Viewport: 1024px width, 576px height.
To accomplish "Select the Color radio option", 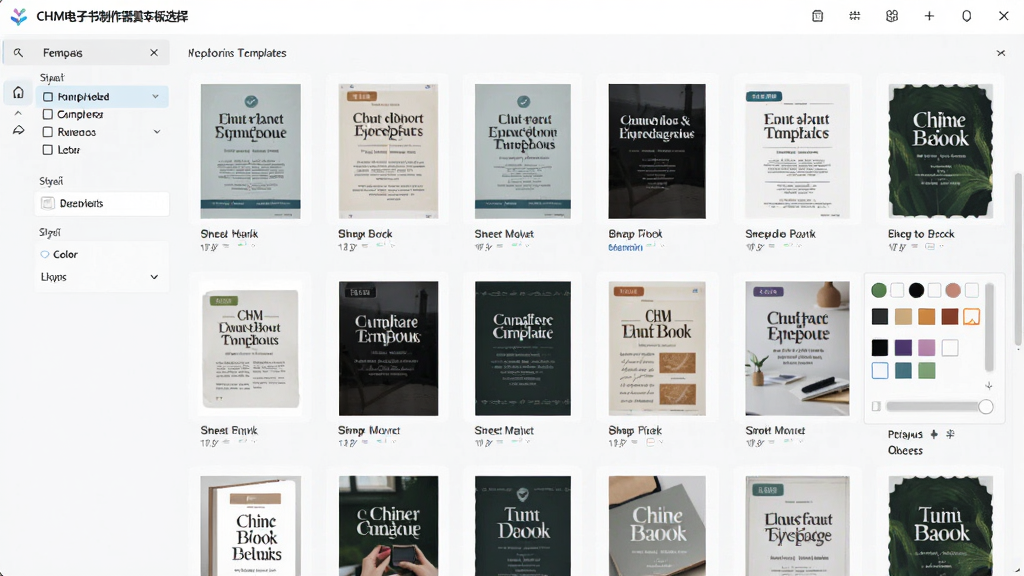I will click(45, 255).
